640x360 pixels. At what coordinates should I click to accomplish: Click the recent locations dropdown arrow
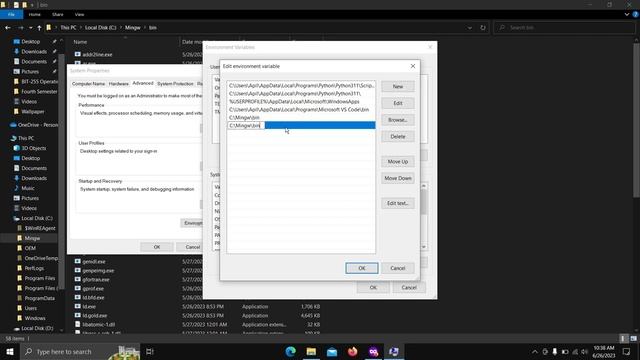[30, 28]
